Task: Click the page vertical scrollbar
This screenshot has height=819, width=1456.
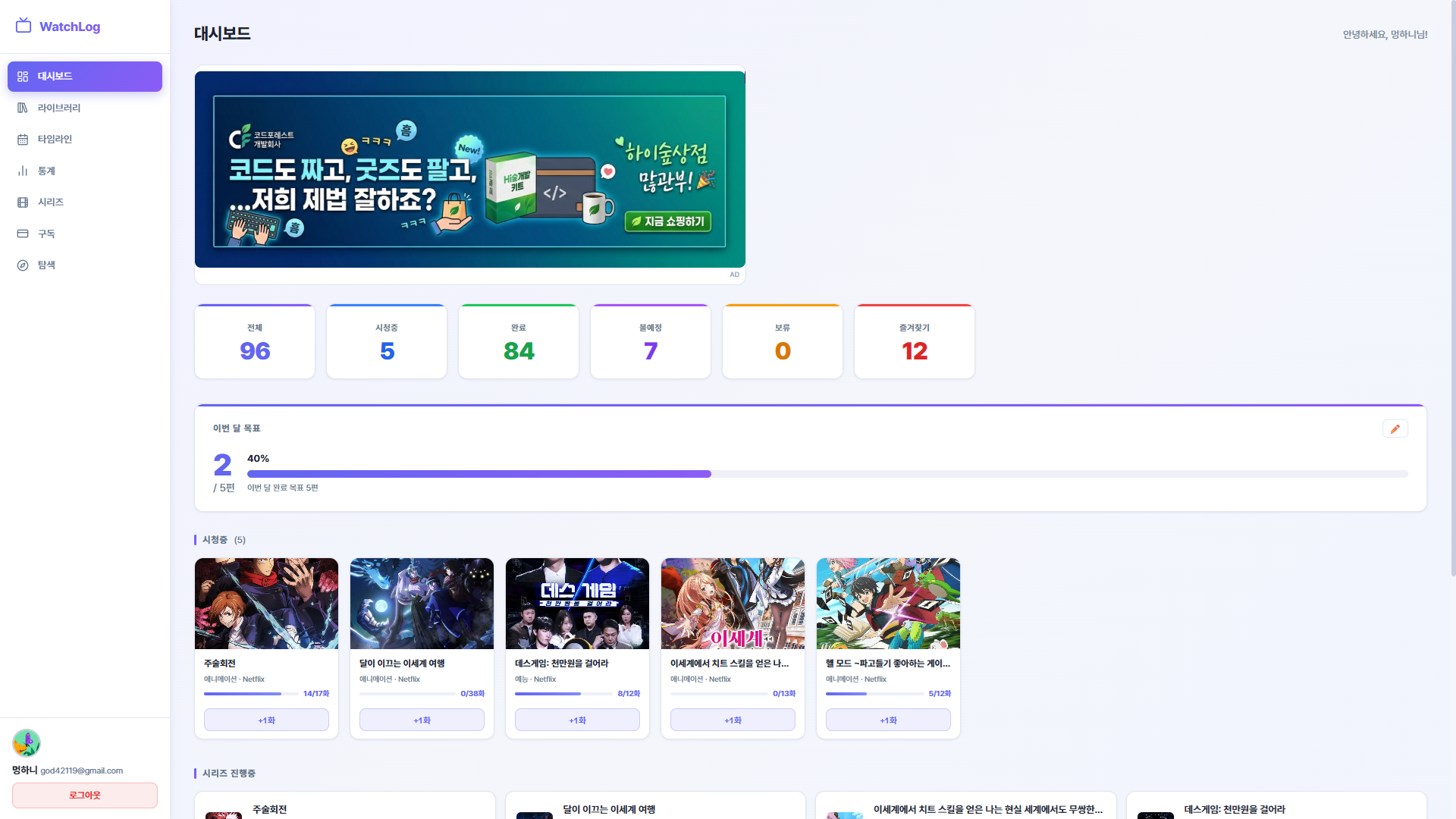Action: tap(1452, 288)
